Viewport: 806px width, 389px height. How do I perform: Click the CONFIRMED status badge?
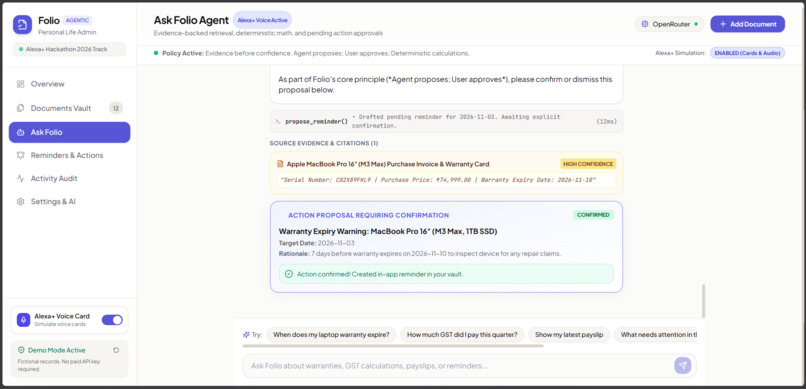(x=593, y=215)
